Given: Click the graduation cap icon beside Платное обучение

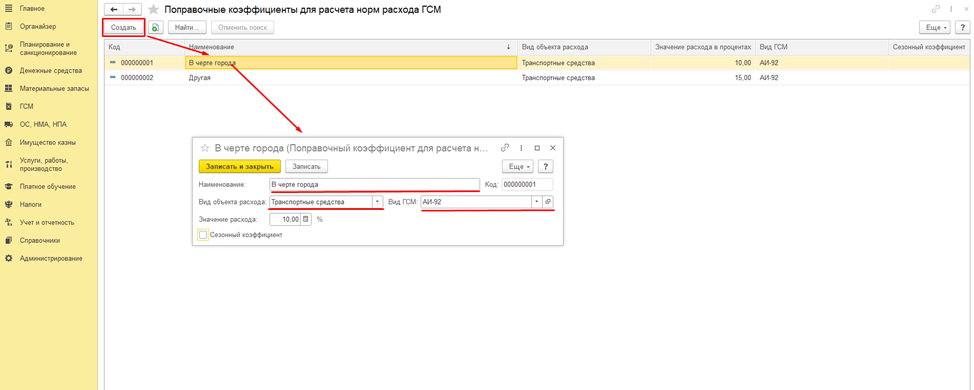Looking at the screenshot, I should 9,186.
